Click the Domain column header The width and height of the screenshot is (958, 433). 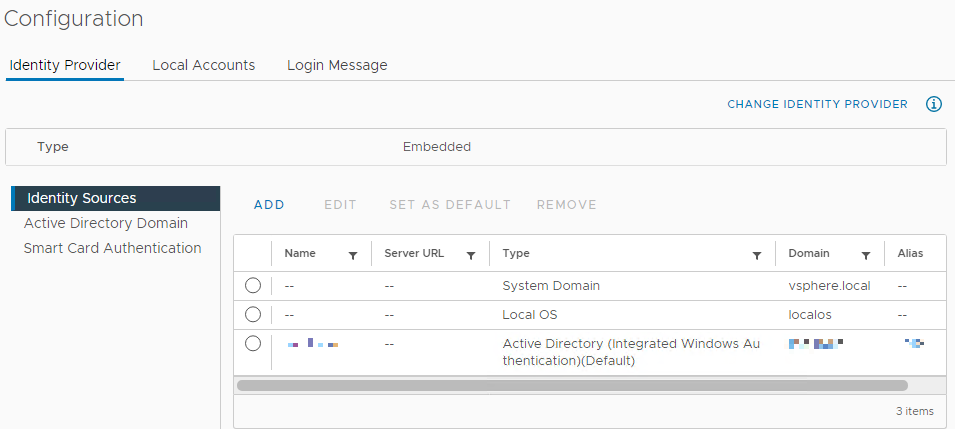coord(809,253)
